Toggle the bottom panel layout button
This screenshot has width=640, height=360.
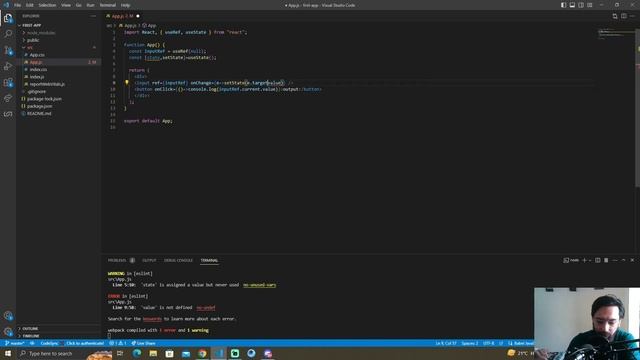(572, 5)
